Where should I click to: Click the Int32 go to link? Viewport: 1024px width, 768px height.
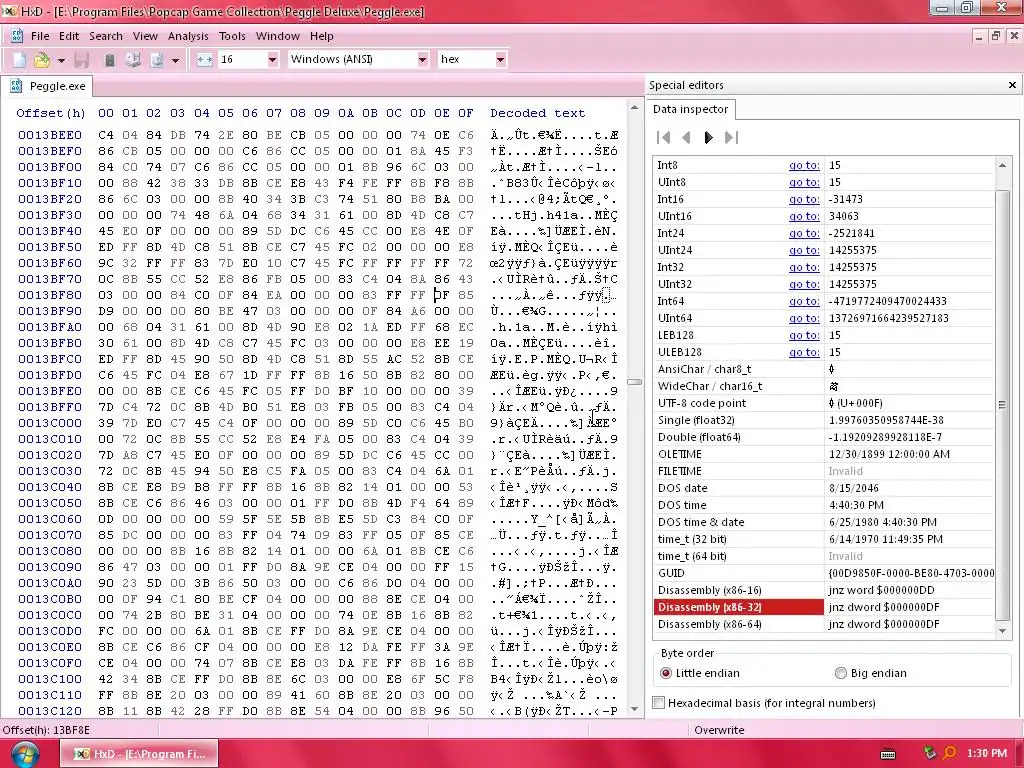[x=804, y=267]
